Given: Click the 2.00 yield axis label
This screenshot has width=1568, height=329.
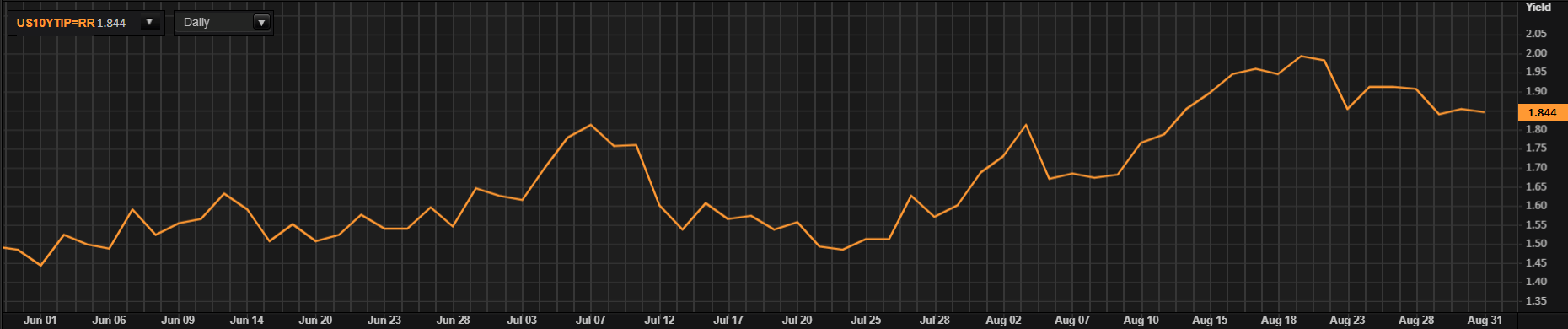Looking at the screenshot, I should (1536, 53).
